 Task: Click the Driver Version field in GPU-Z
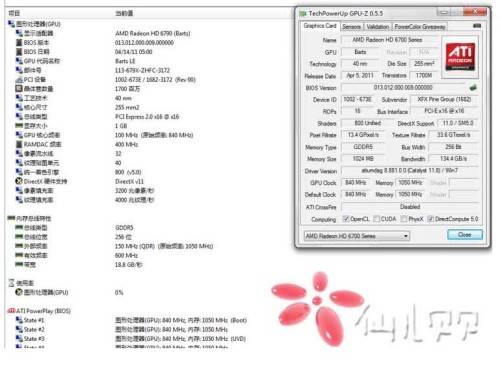[410, 171]
